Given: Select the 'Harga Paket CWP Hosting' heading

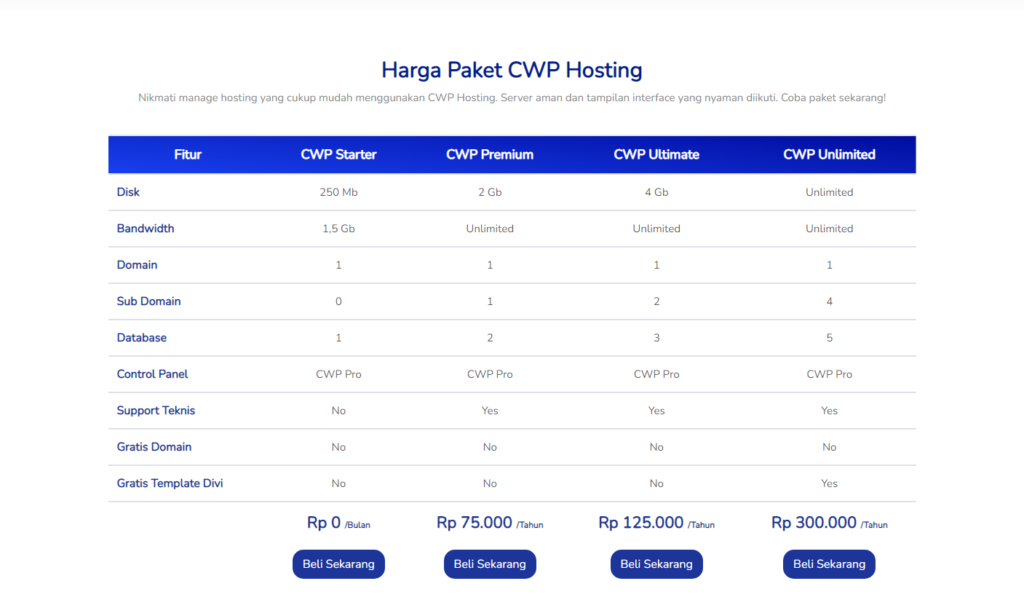Looking at the screenshot, I should tap(512, 70).
